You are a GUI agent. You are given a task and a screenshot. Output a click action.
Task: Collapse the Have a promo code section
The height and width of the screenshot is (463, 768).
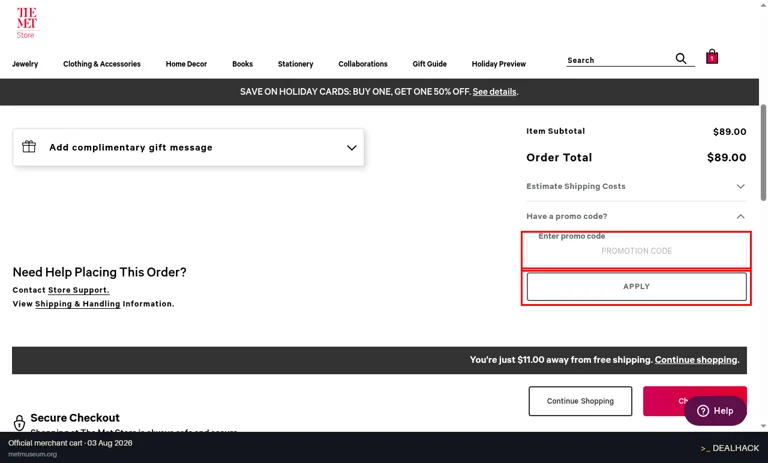point(636,216)
